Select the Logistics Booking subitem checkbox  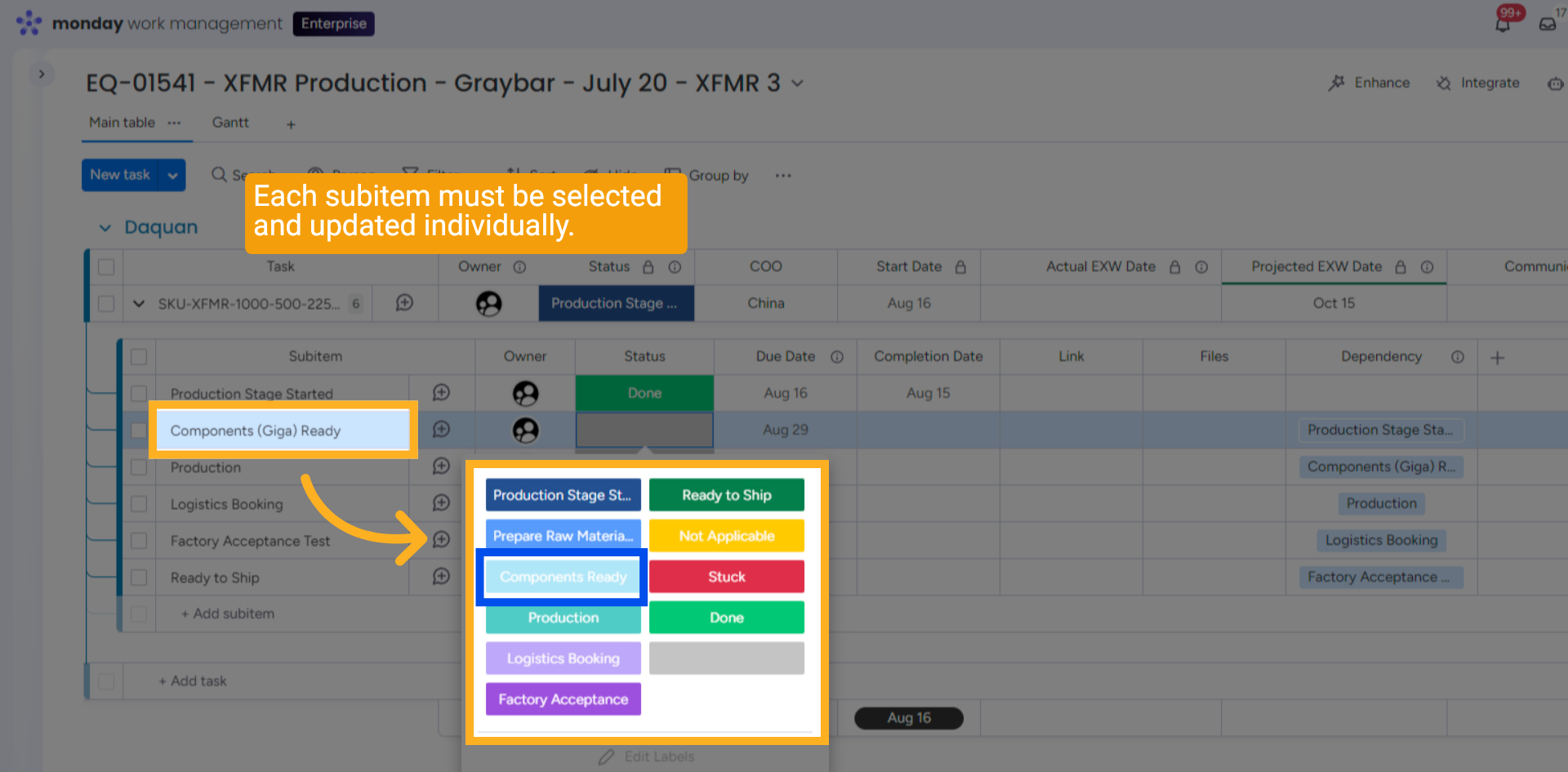[x=139, y=504]
